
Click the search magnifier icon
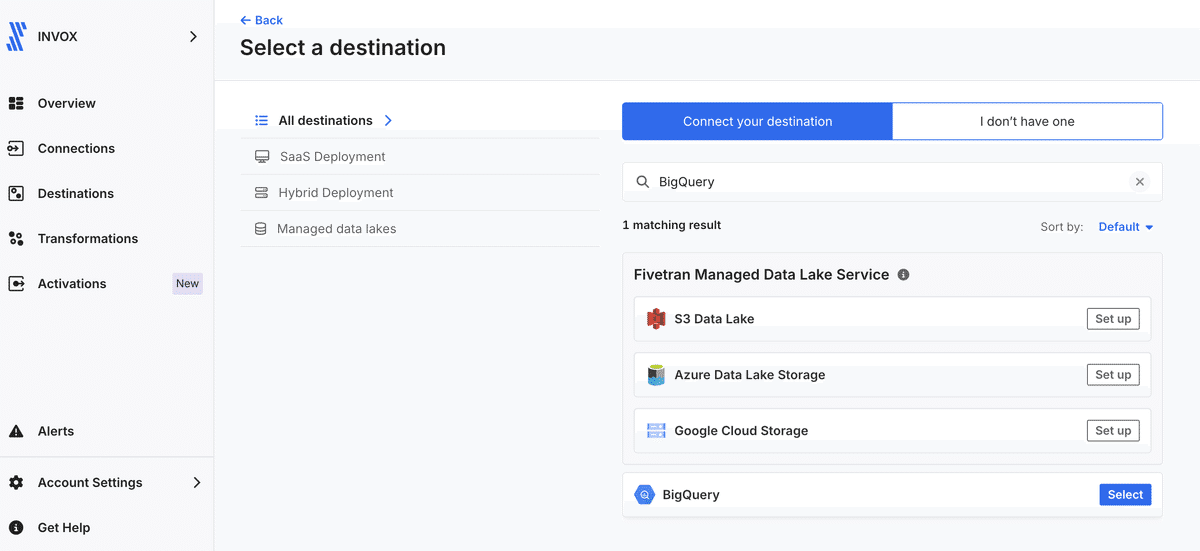[643, 182]
